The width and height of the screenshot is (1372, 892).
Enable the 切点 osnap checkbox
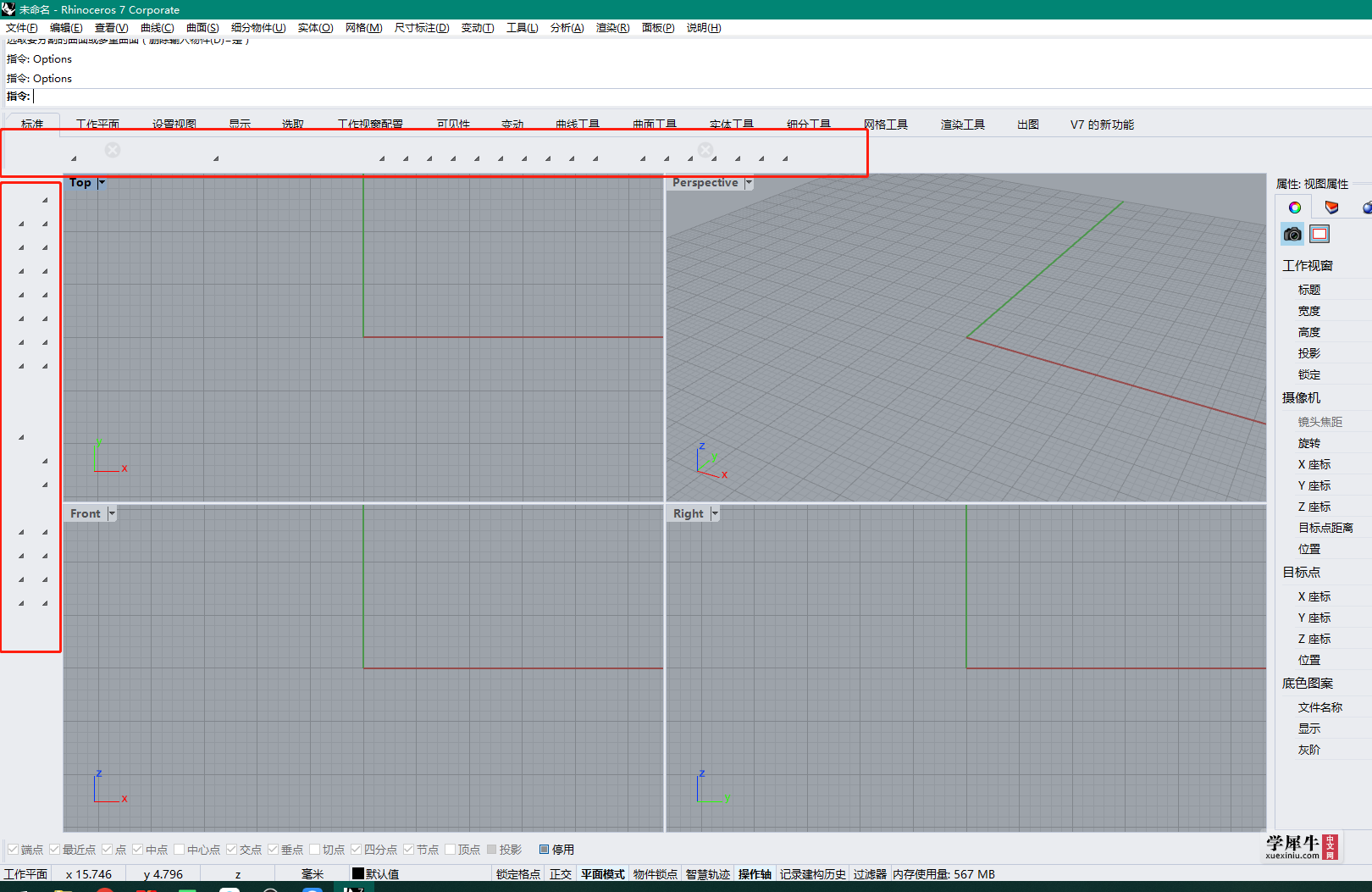pos(314,849)
